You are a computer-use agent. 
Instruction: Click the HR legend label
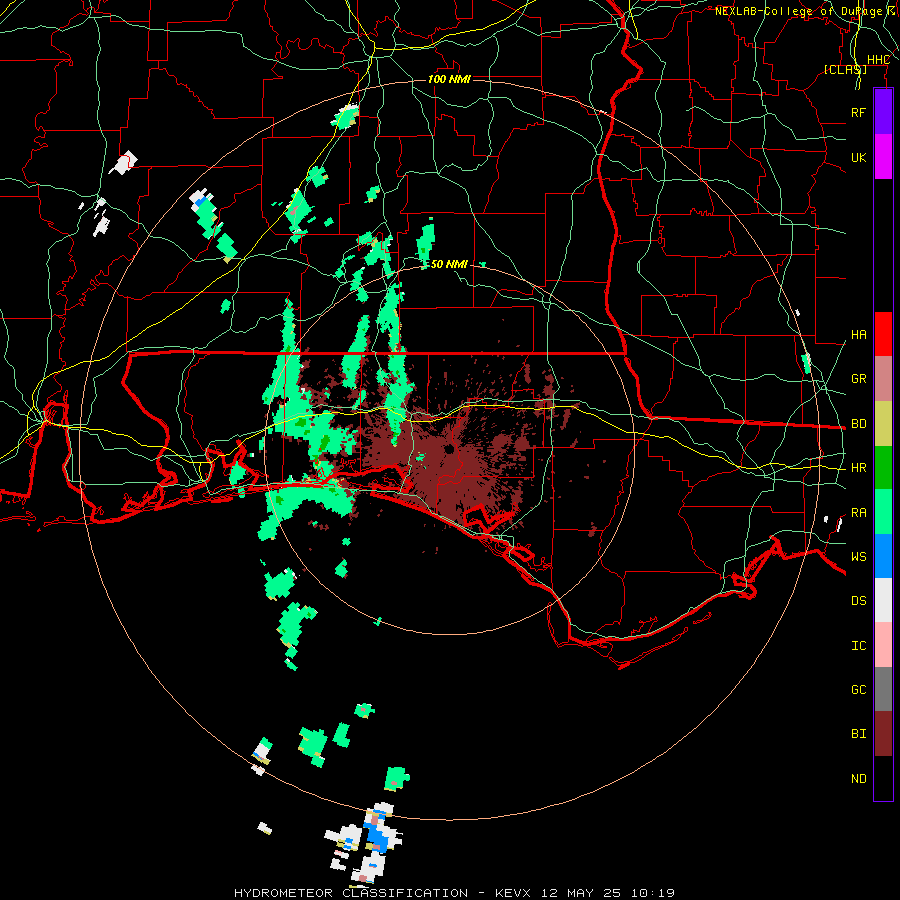[x=858, y=468]
